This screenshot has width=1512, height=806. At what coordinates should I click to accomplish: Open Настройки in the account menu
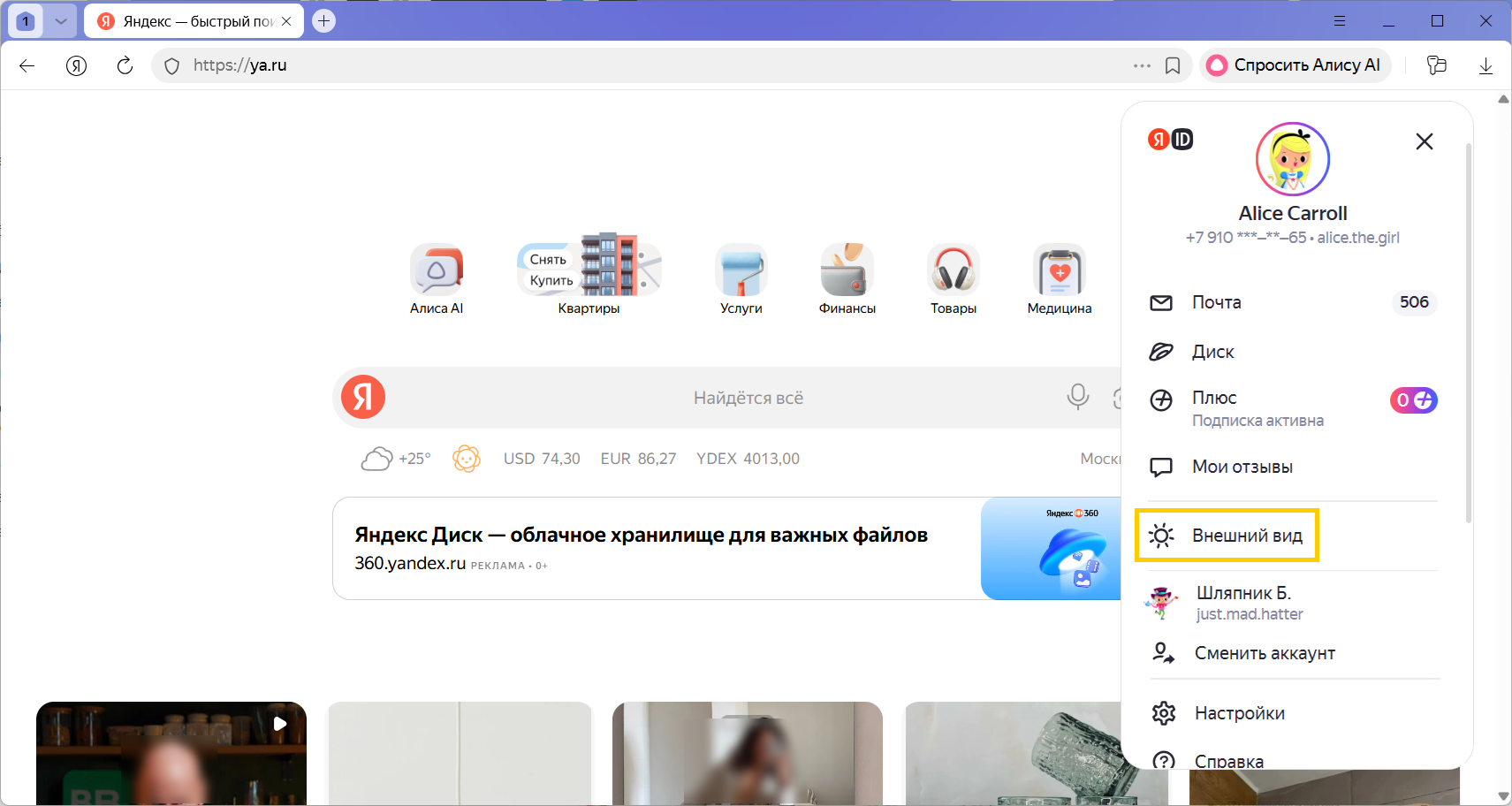tap(1293, 713)
